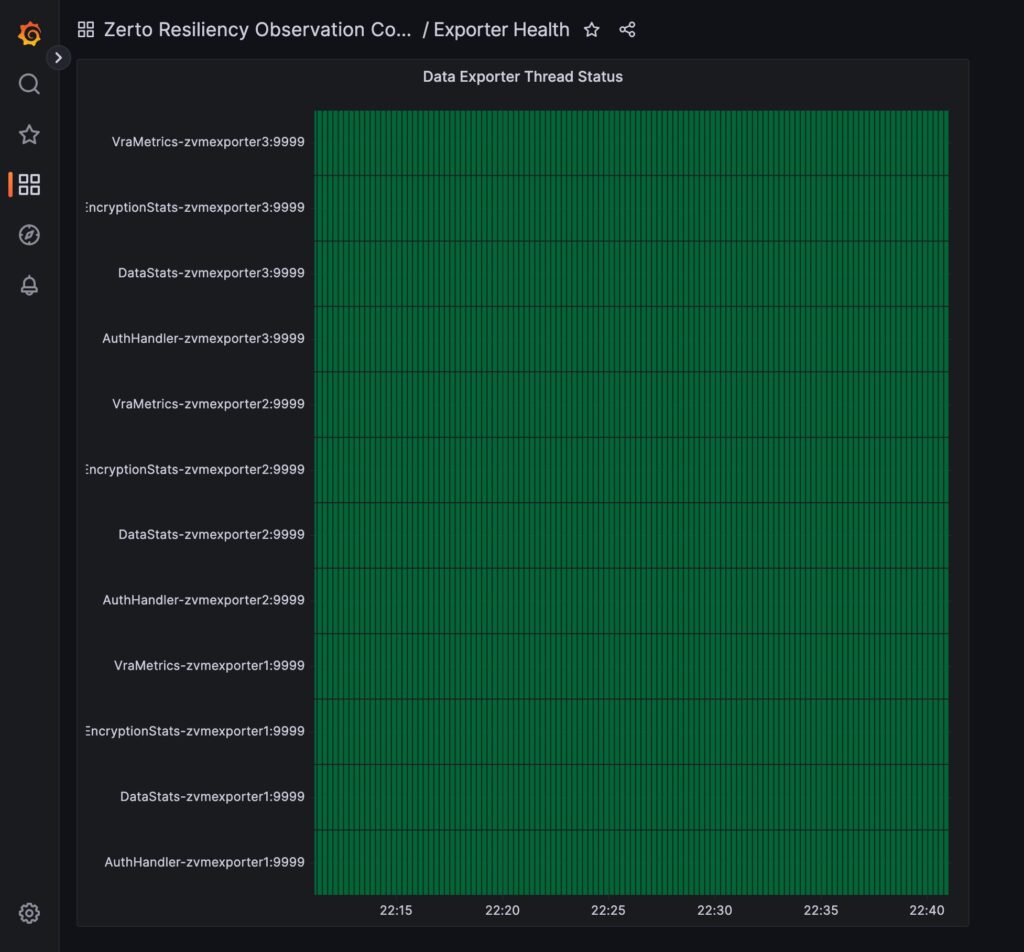Screen dimensions: 1024x952
Task: Click the Grafana logo home icon
Action: tap(29, 33)
